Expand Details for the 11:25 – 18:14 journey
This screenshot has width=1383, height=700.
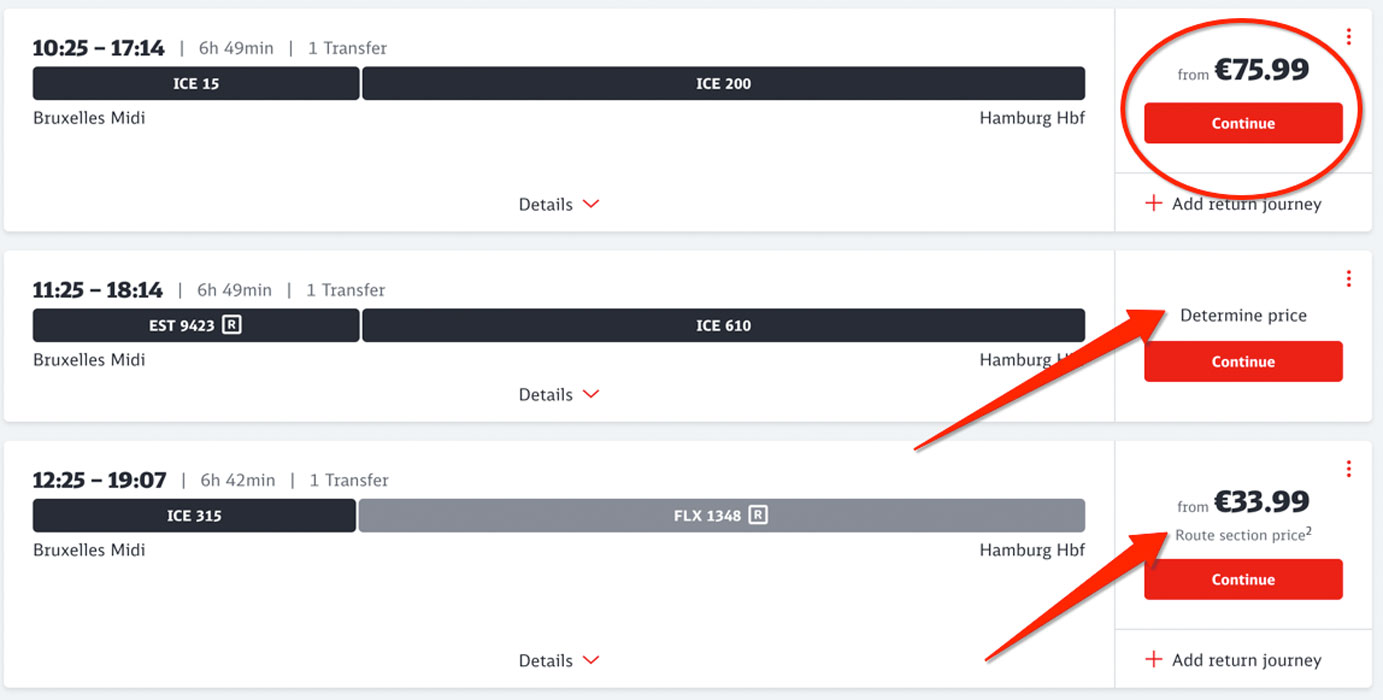pyautogui.click(x=559, y=395)
